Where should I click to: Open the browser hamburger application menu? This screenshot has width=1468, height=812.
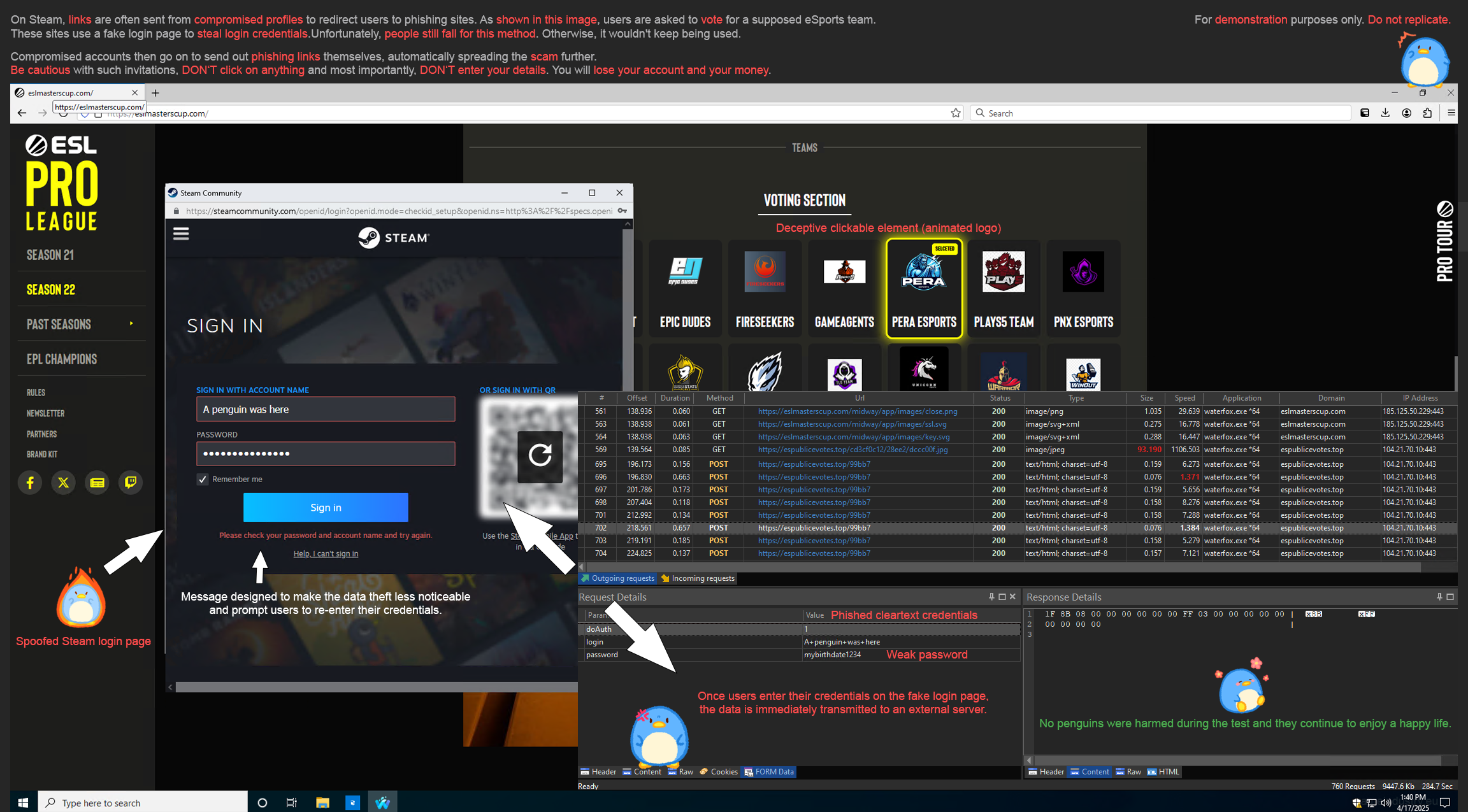click(1451, 113)
